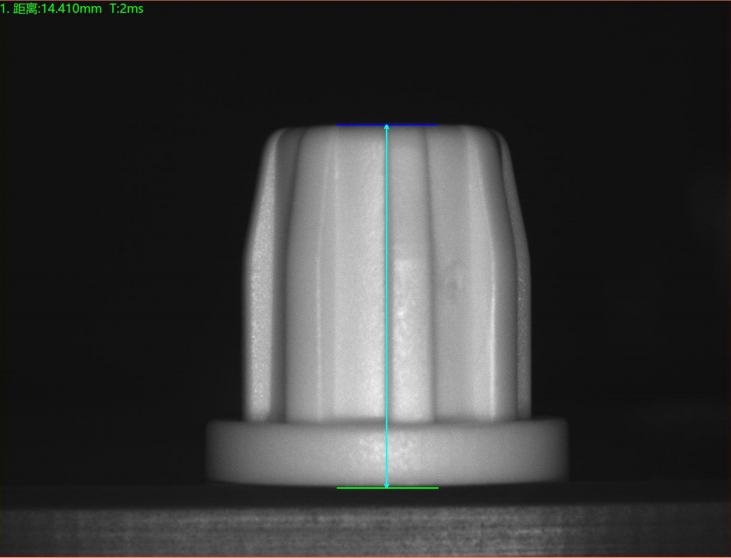
Task: Click the middle of the cyan measurement line
Action: pyautogui.click(x=387, y=306)
